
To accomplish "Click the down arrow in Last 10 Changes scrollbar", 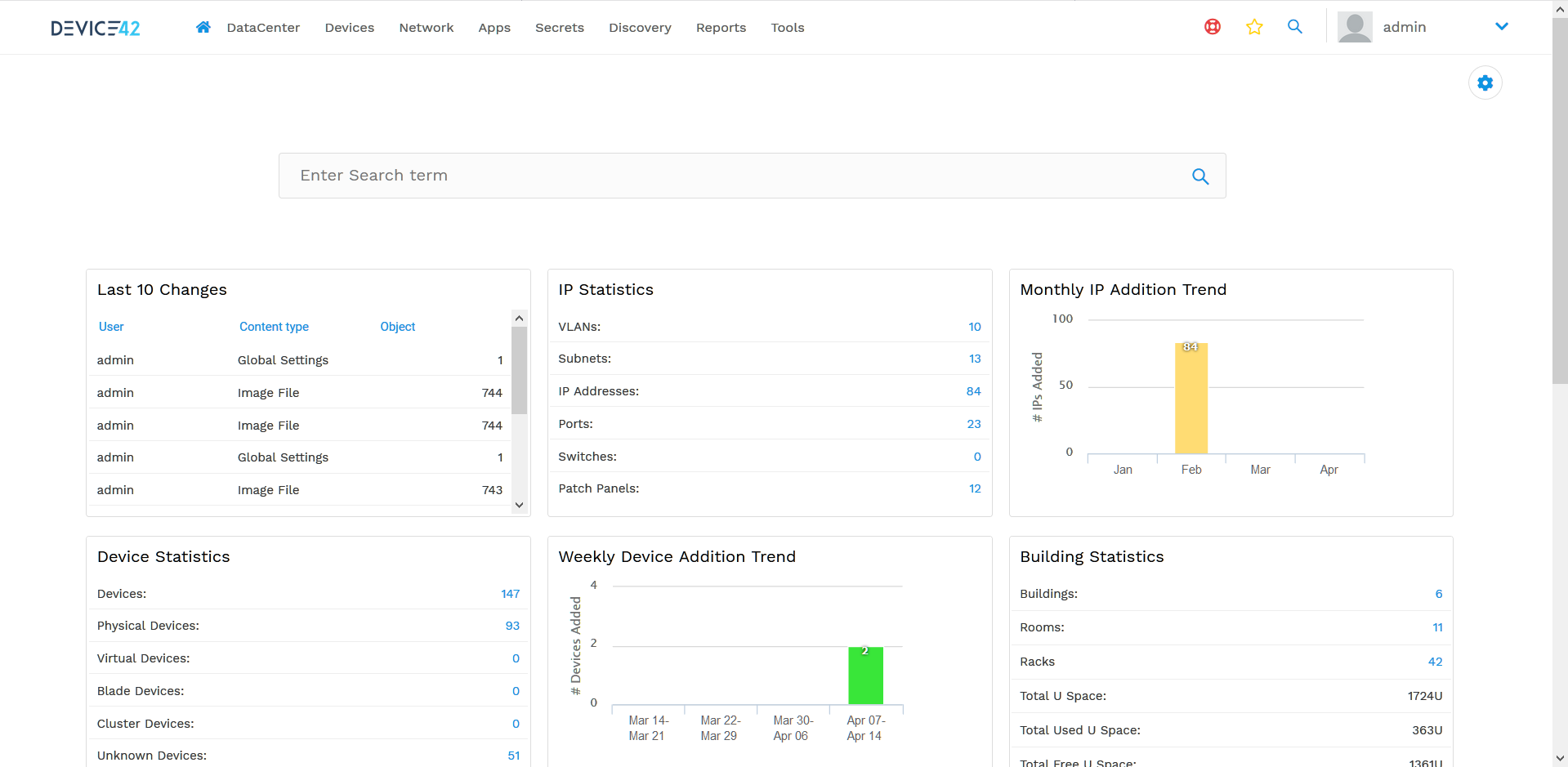I will tap(519, 505).
